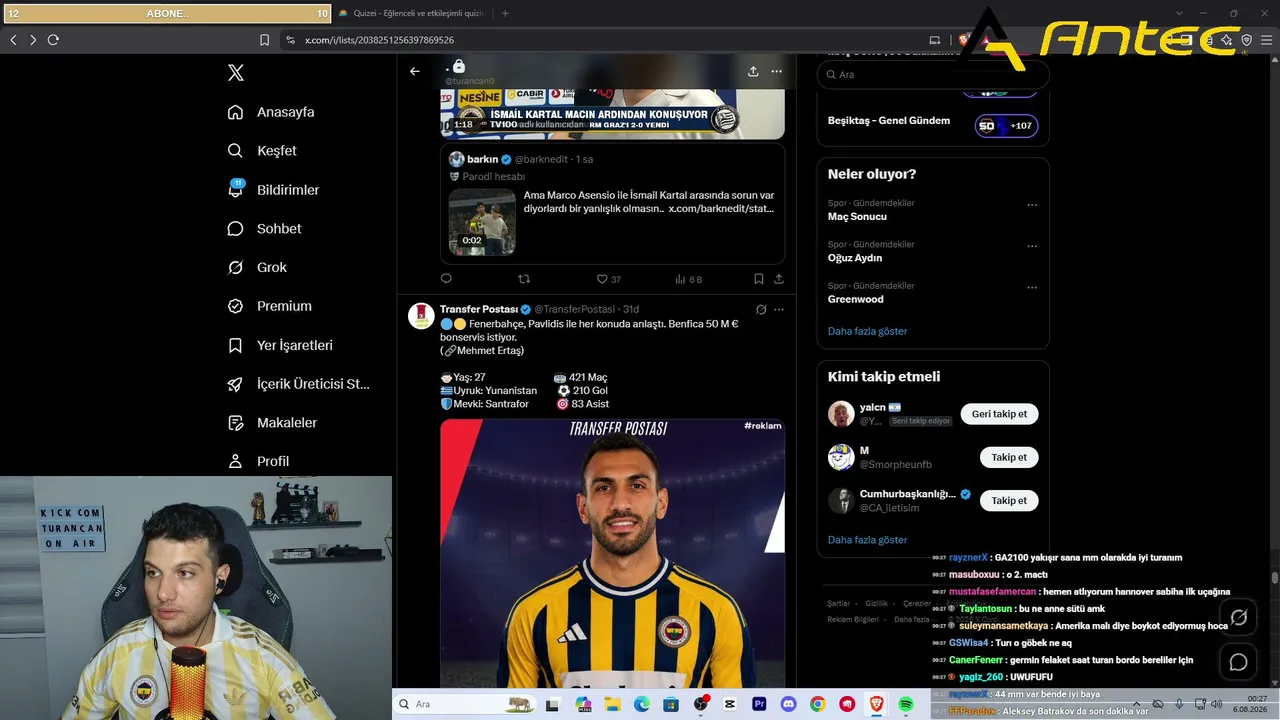Open quoted barkın video thumbnail
Screen dimensions: 1280x720
pos(482,222)
